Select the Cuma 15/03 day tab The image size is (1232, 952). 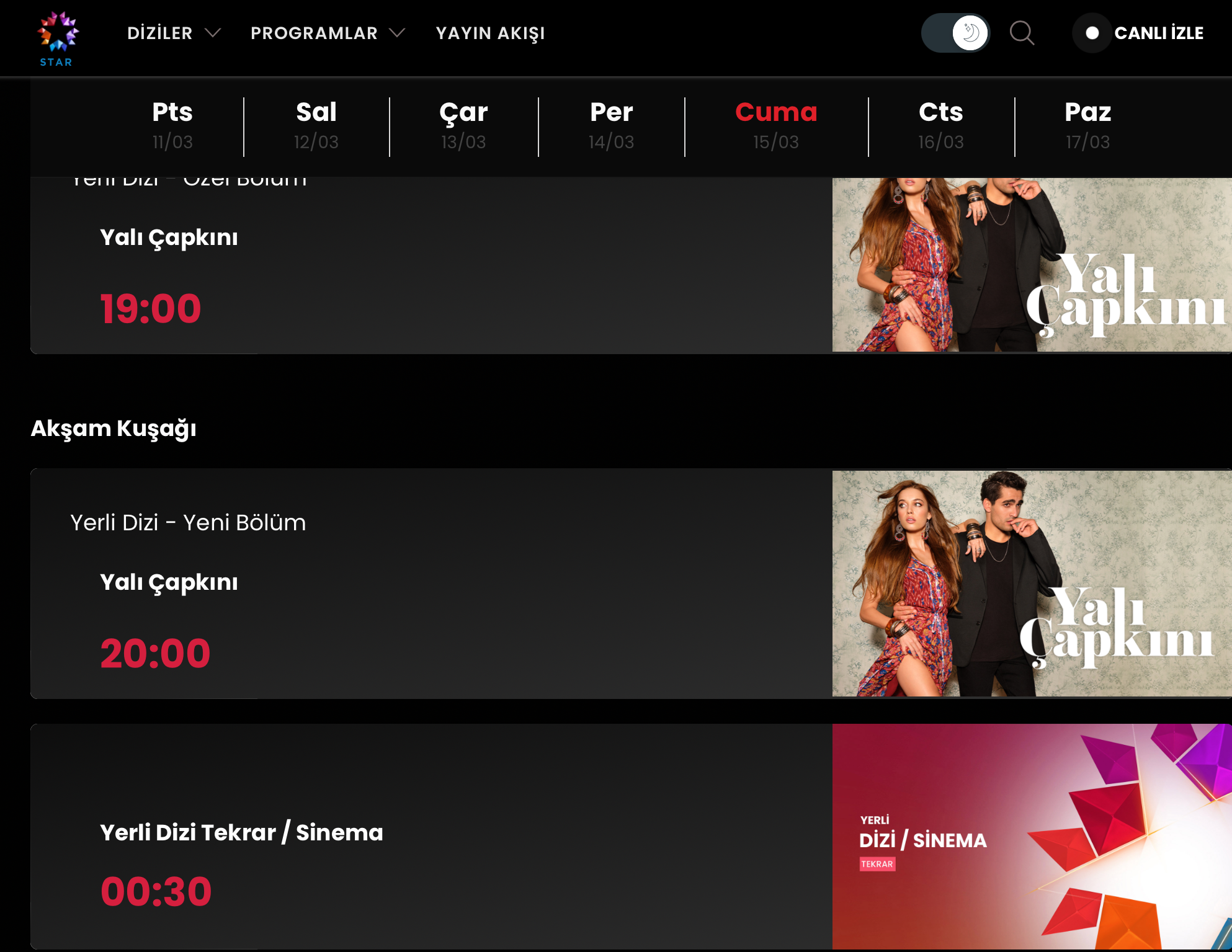pos(776,126)
